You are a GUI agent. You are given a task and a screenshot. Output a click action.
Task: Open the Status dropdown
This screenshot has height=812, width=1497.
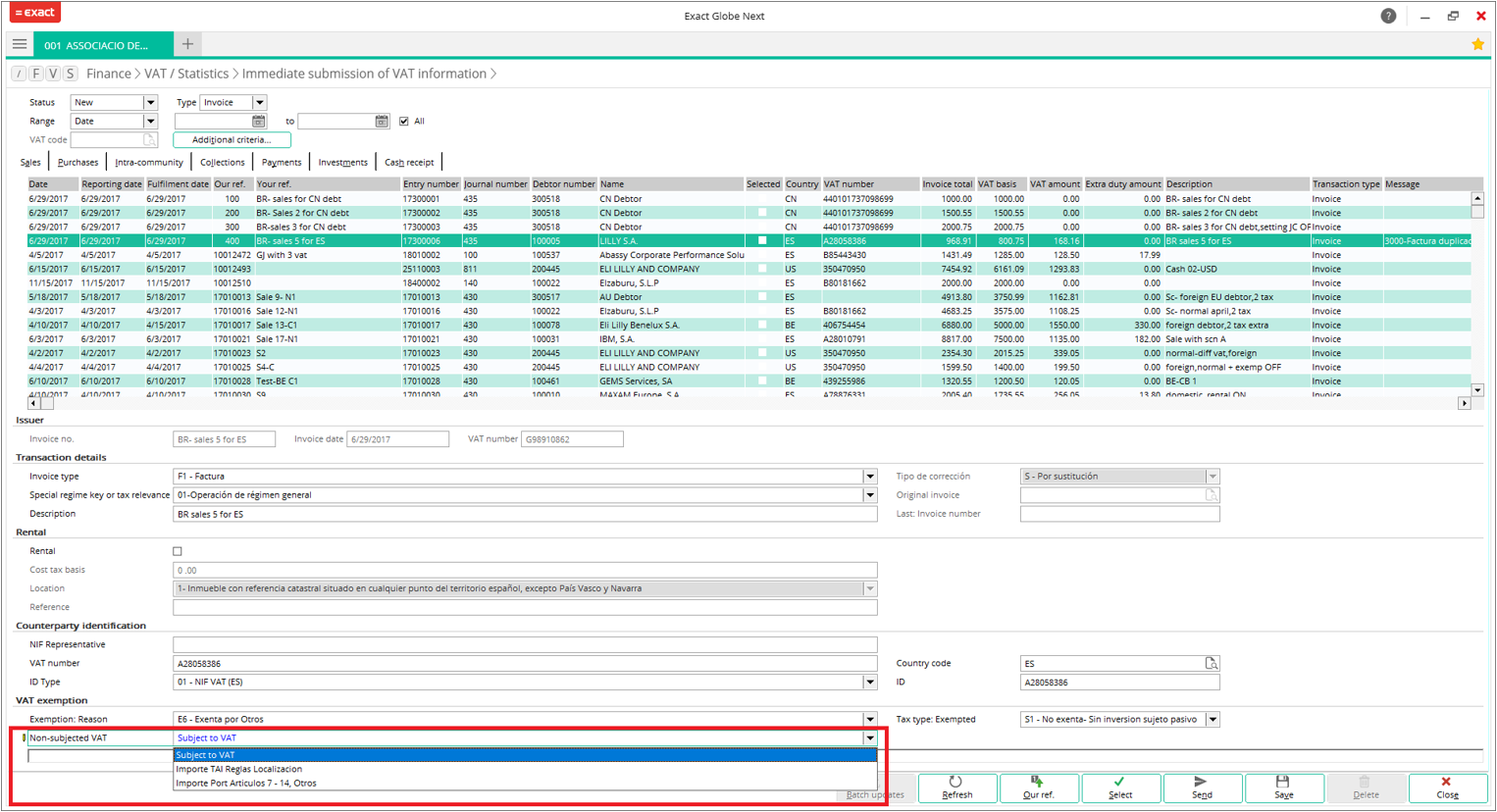[150, 103]
